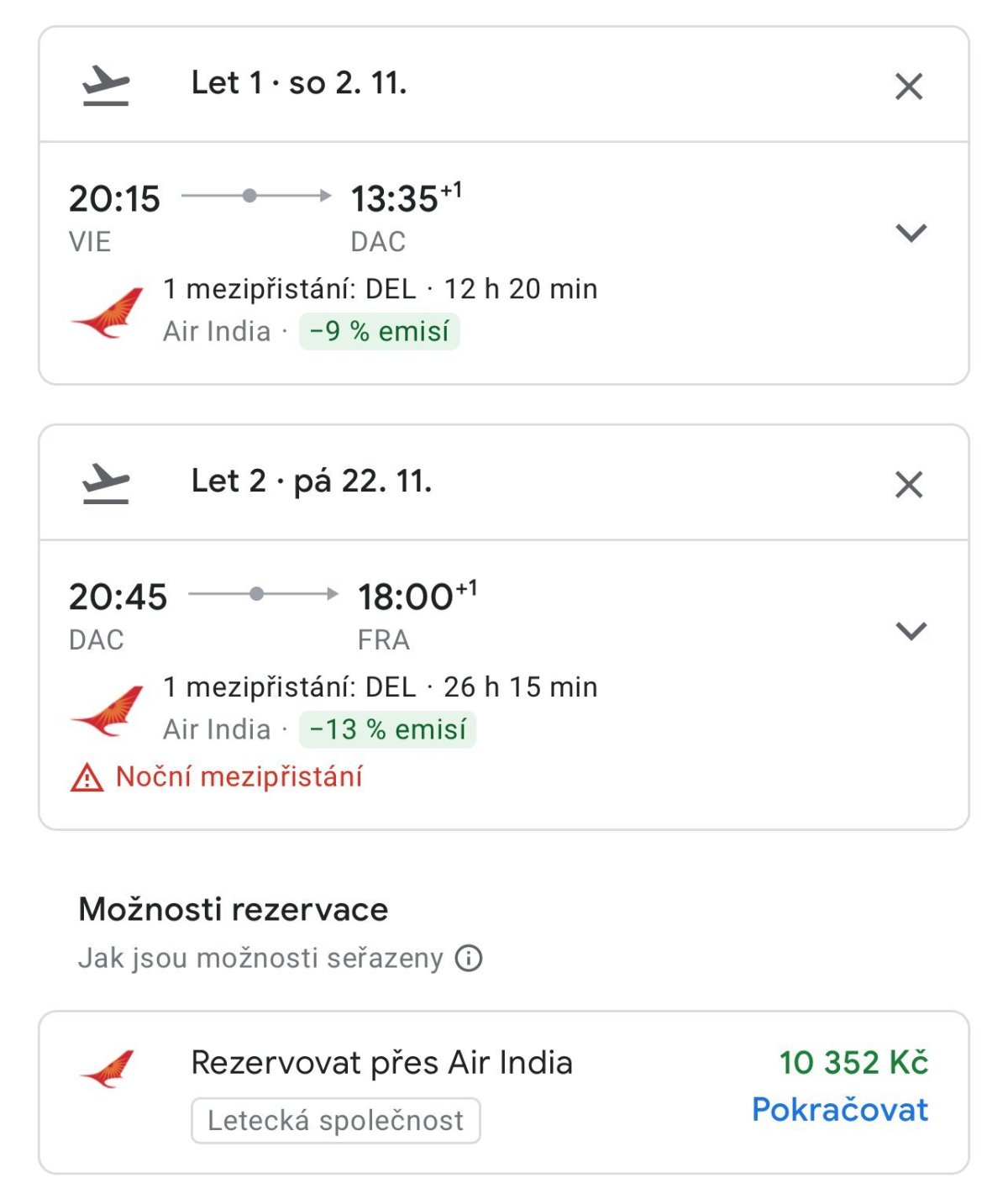Click the departure plane icon for Let 2
The image size is (1008, 1178).
coord(106,484)
